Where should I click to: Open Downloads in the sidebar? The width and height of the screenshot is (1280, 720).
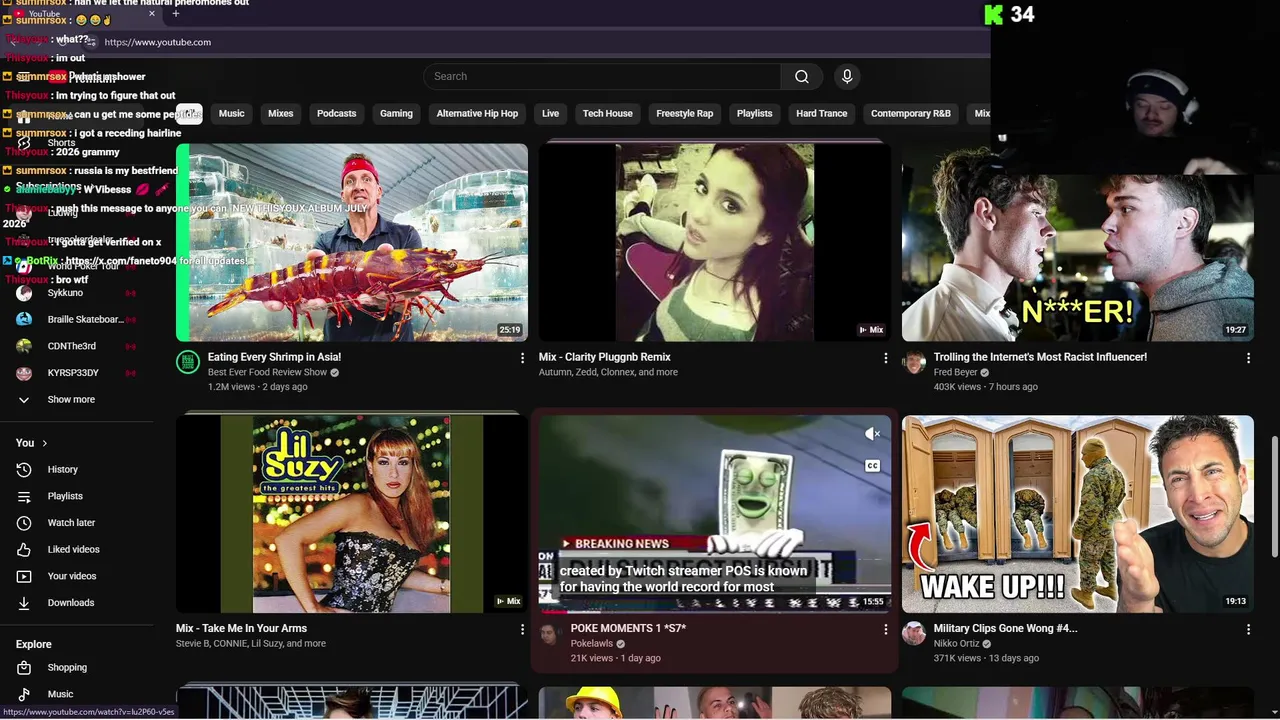[70, 602]
